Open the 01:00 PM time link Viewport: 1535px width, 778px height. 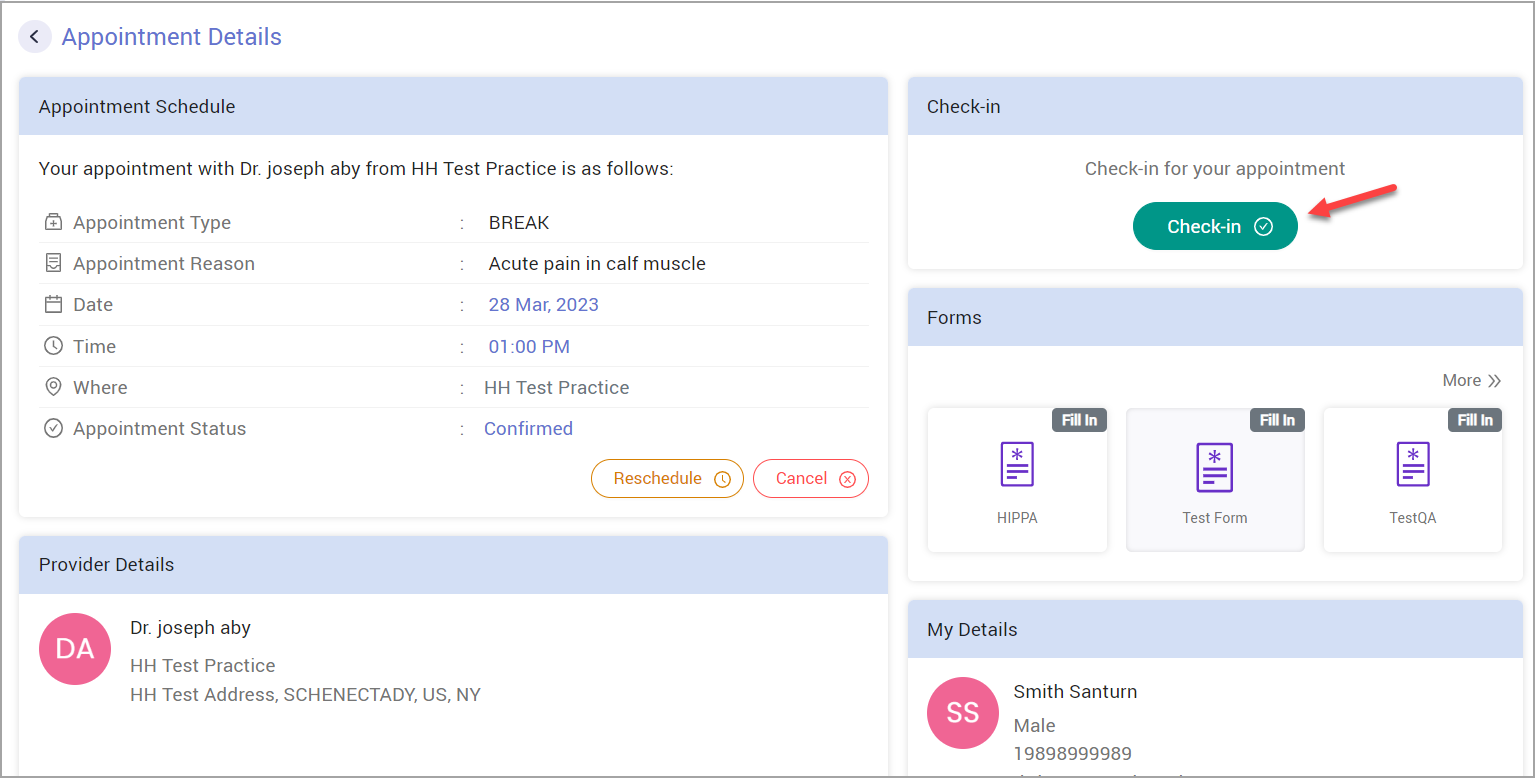[529, 345]
